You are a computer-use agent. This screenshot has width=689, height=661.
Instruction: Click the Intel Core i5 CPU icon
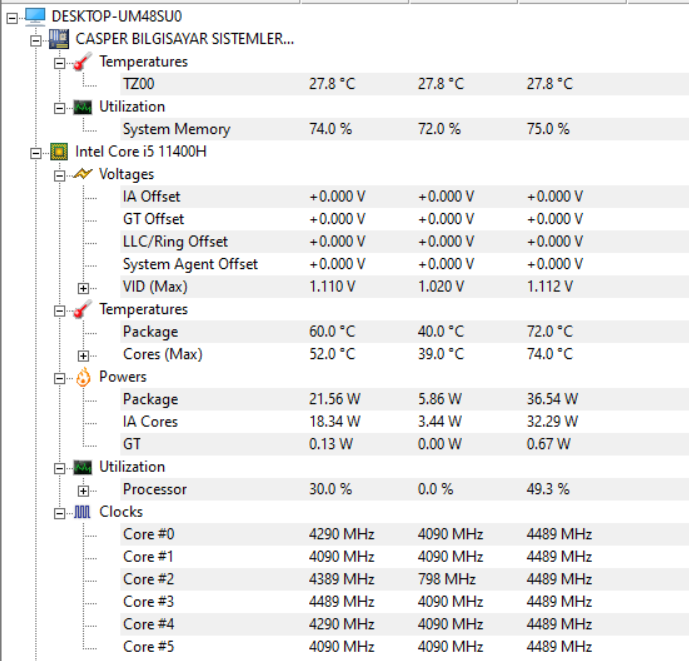(x=60, y=152)
